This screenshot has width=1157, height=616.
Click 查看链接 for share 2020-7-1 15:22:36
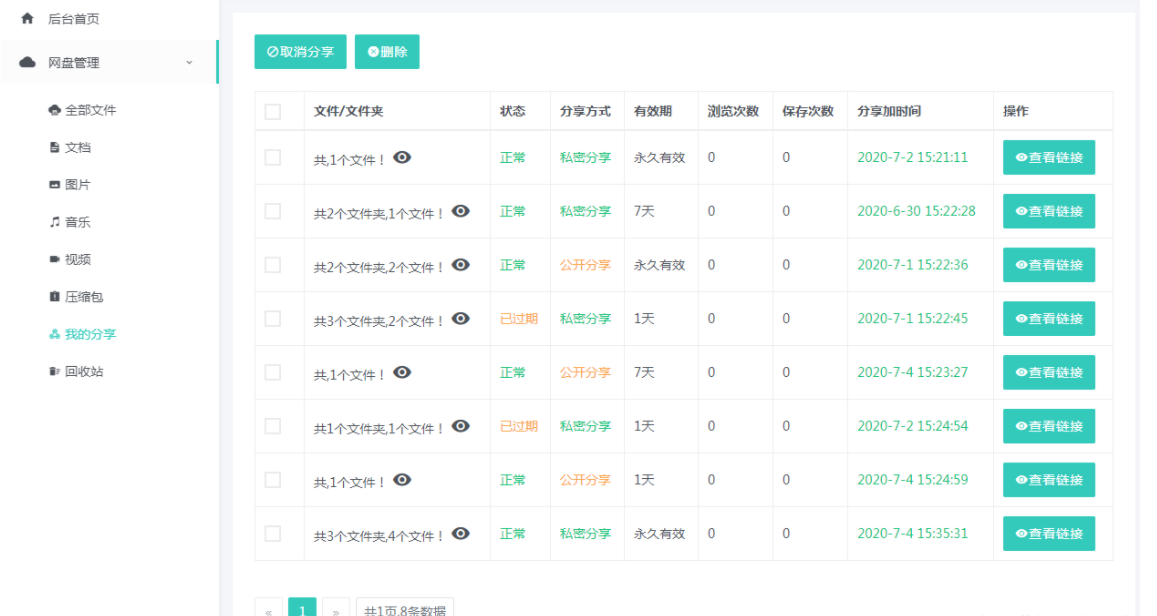[1049, 265]
